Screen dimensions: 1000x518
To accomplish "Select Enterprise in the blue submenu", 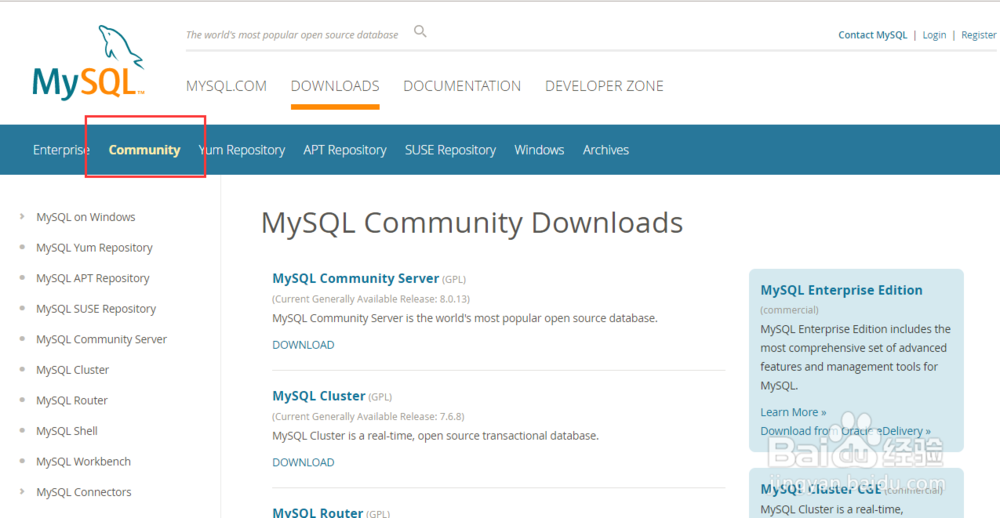I will [61, 150].
